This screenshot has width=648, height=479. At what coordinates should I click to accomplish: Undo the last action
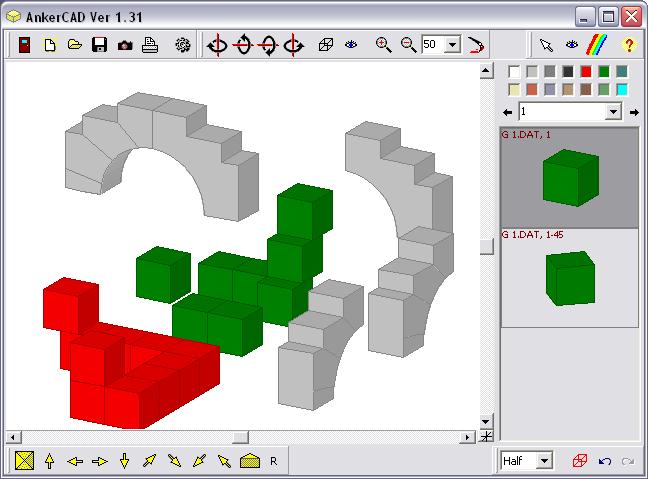point(605,461)
